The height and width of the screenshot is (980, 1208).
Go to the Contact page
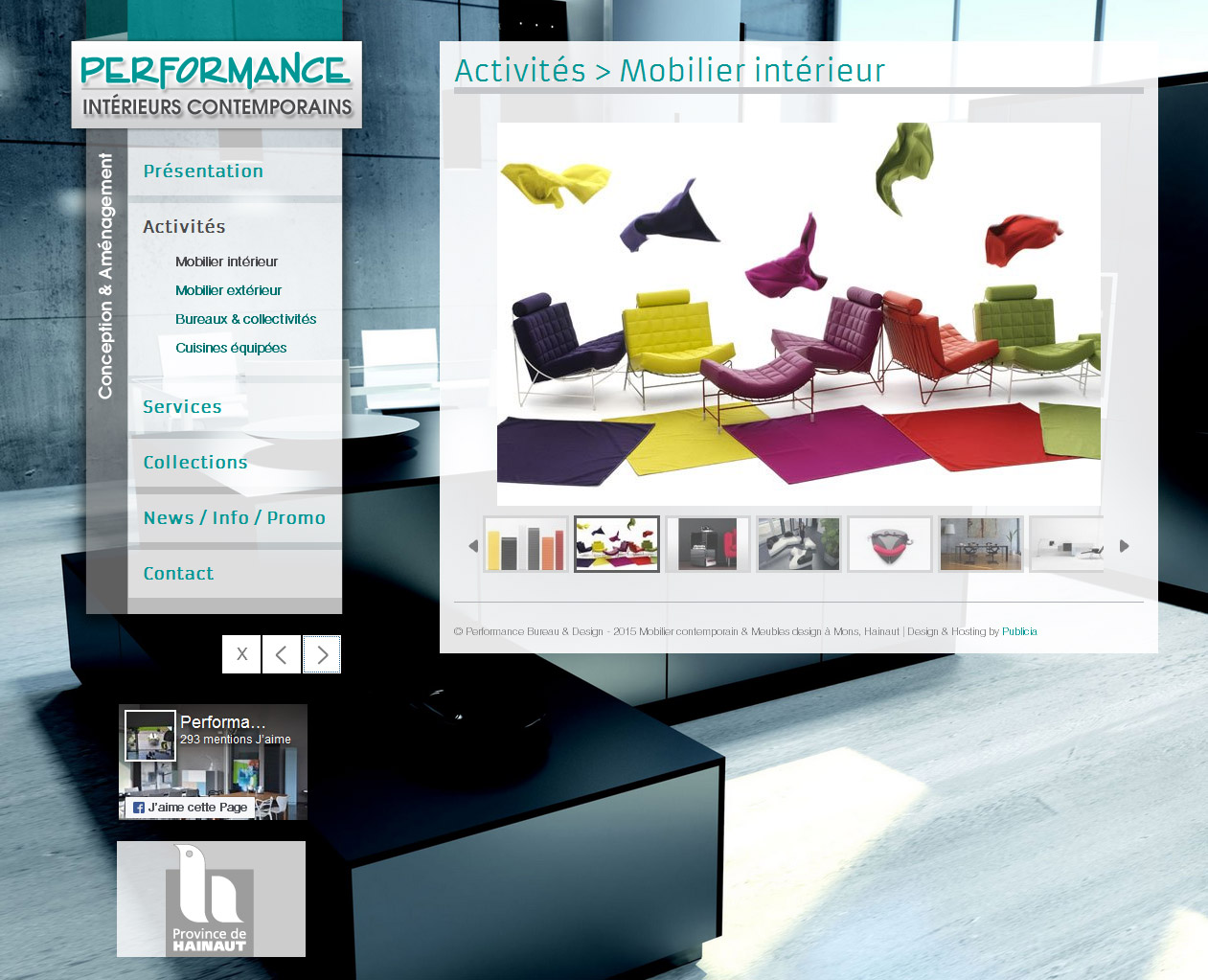pyautogui.click(x=178, y=573)
